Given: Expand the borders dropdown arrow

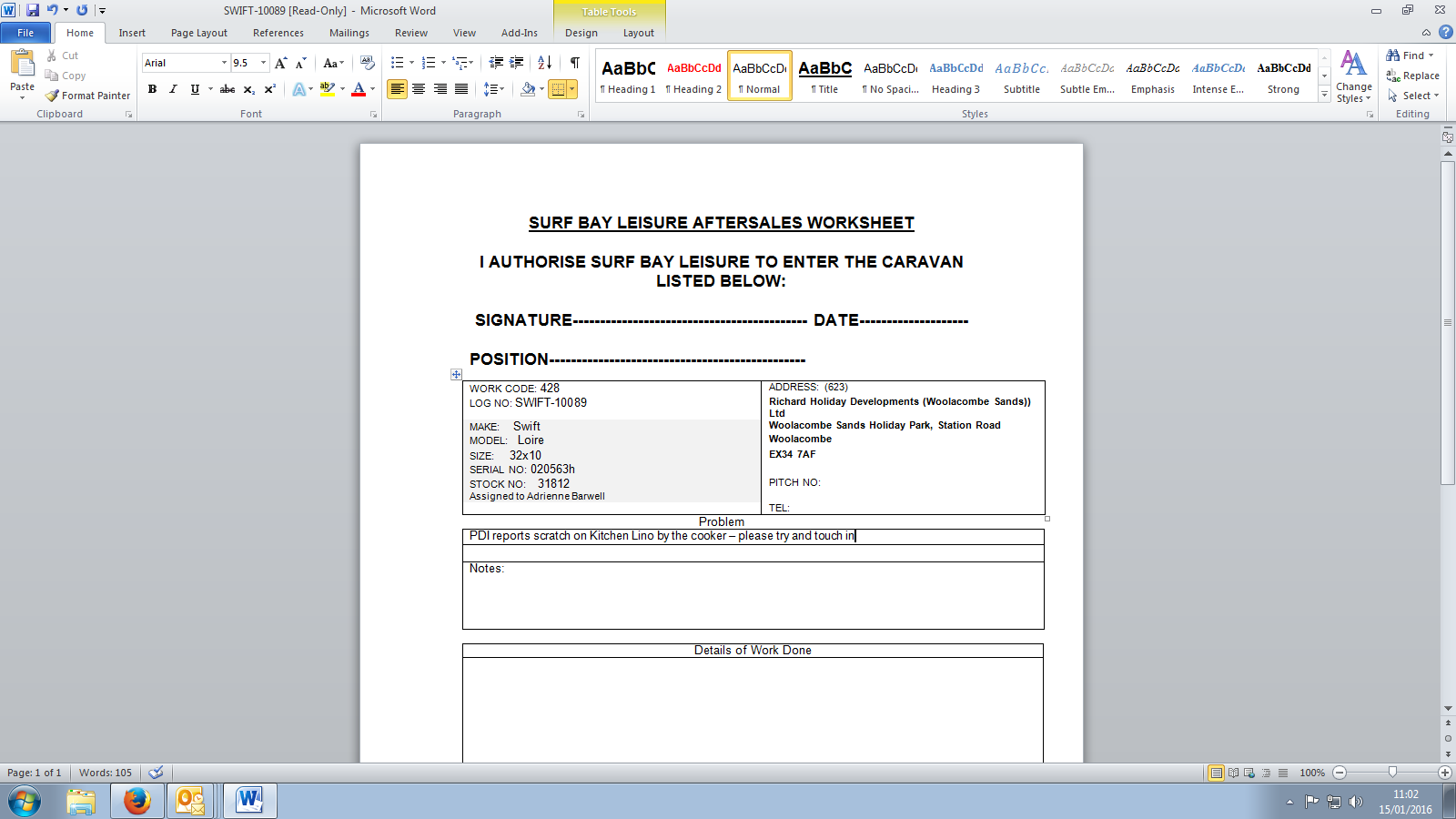Looking at the screenshot, I should coord(572,89).
